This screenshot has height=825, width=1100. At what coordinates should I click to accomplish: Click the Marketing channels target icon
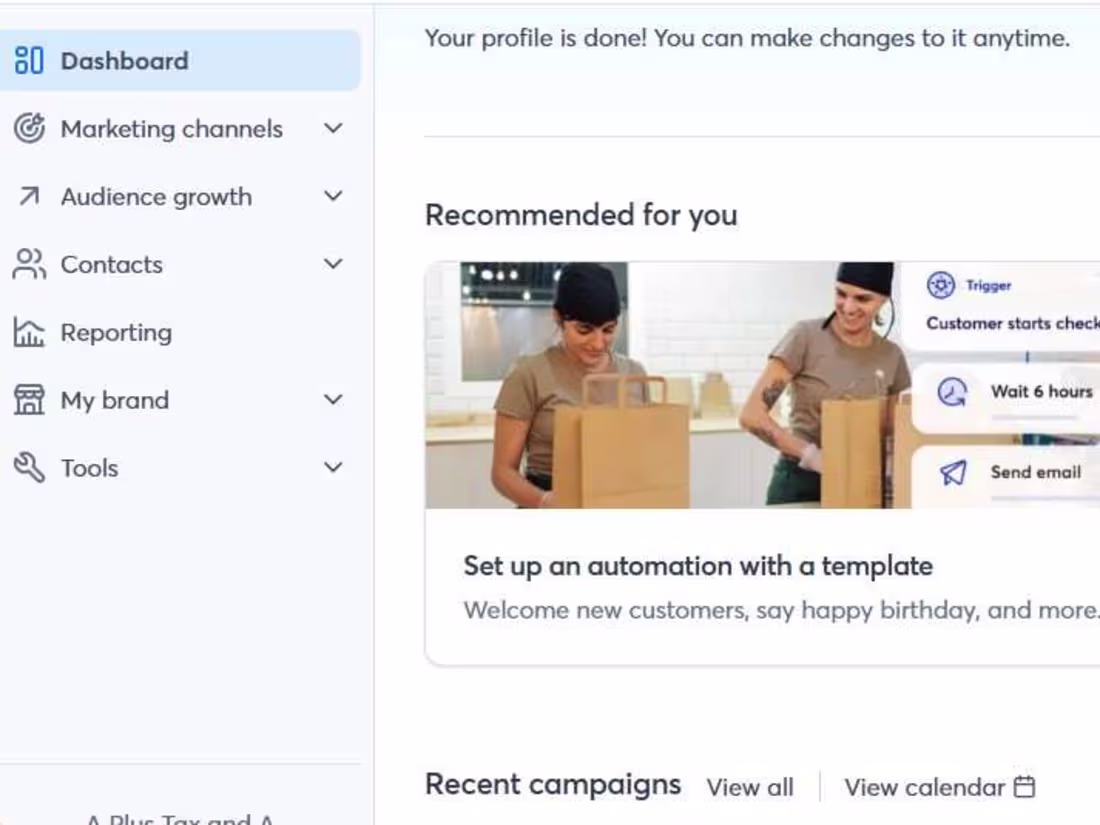click(30, 128)
